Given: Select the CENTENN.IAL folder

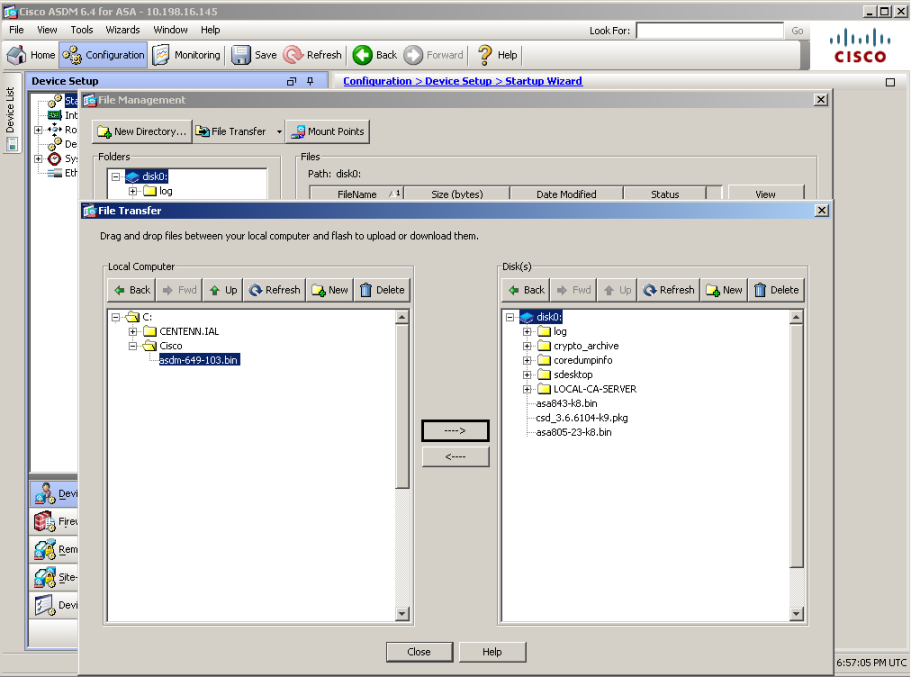Looking at the screenshot, I should click(189, 332).
